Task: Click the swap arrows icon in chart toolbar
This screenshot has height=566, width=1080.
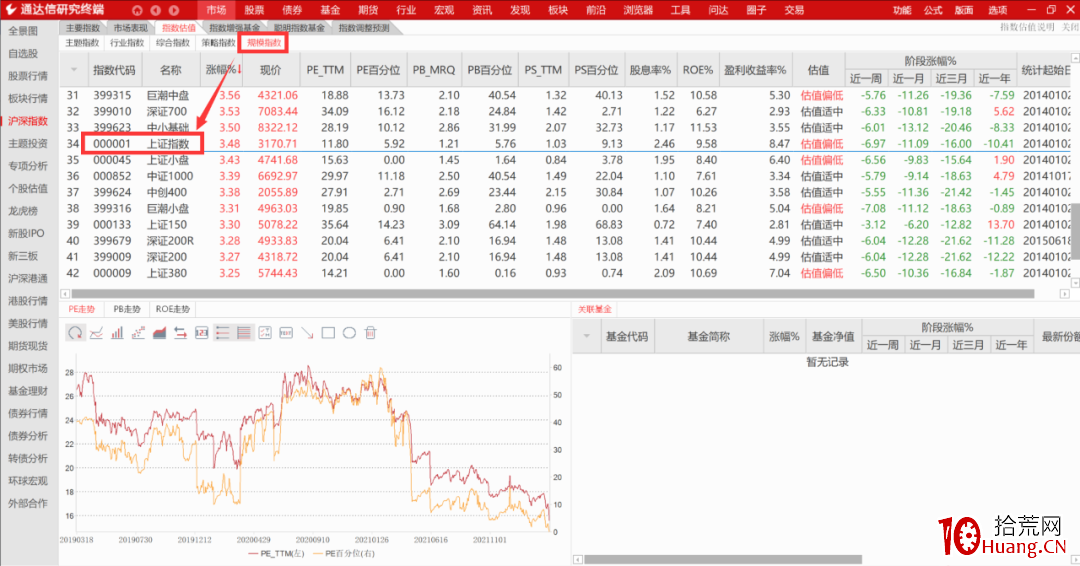Action: pos(180,333)
